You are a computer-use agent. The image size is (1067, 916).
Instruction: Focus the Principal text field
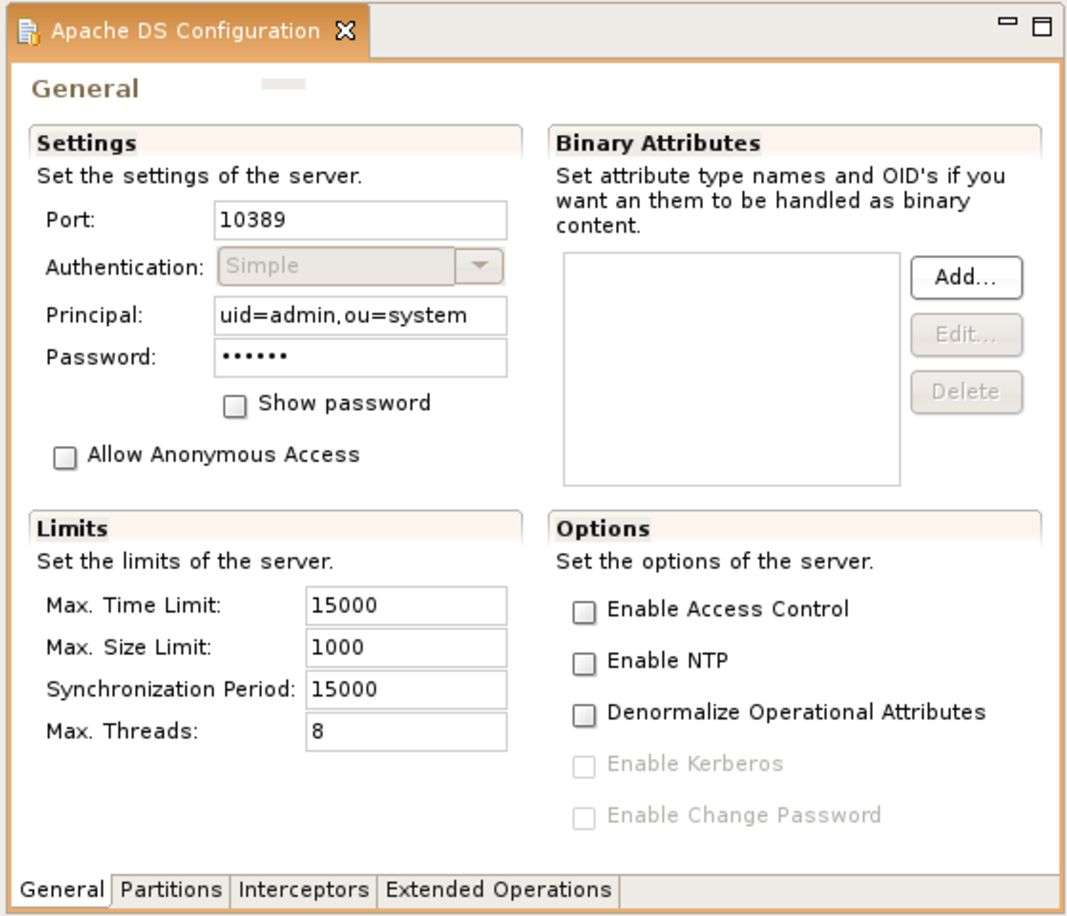[360, 316]
